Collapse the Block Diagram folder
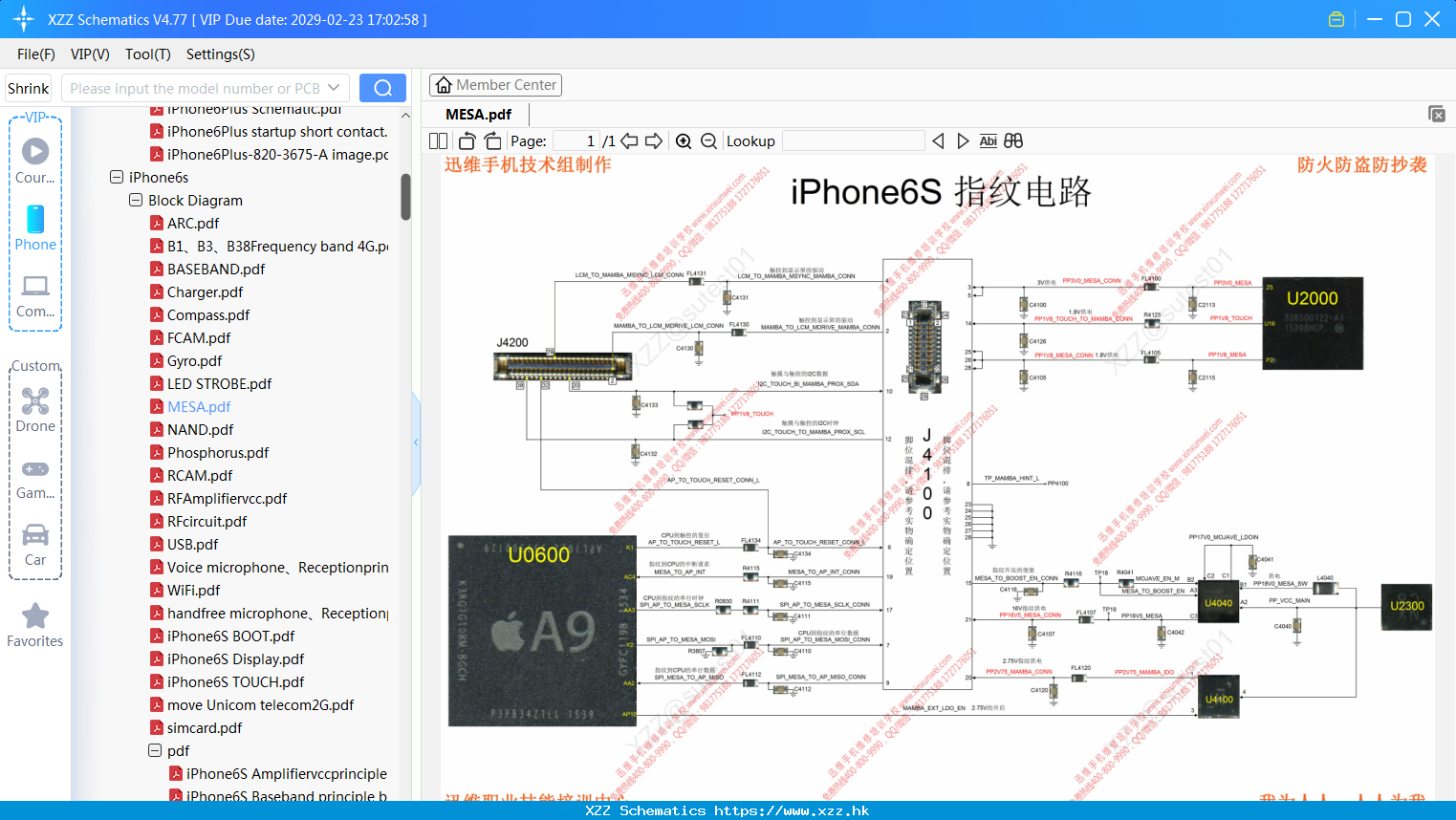The width and height of the screenshot is (1456, 820). tap(136, 200)
